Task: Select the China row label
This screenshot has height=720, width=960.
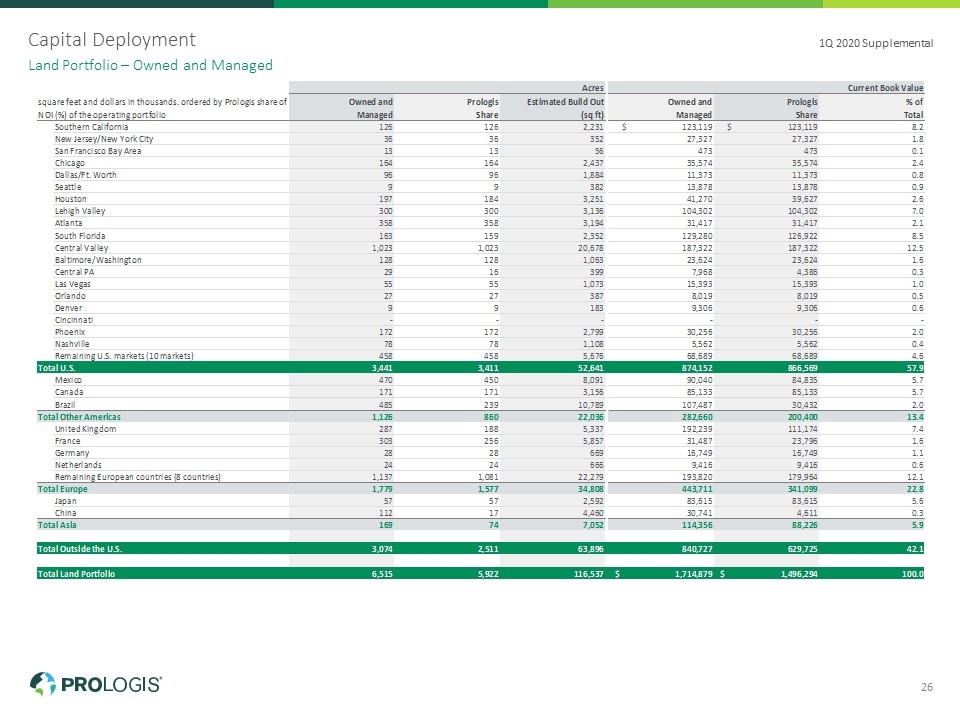Action: (x=66, y=513)
